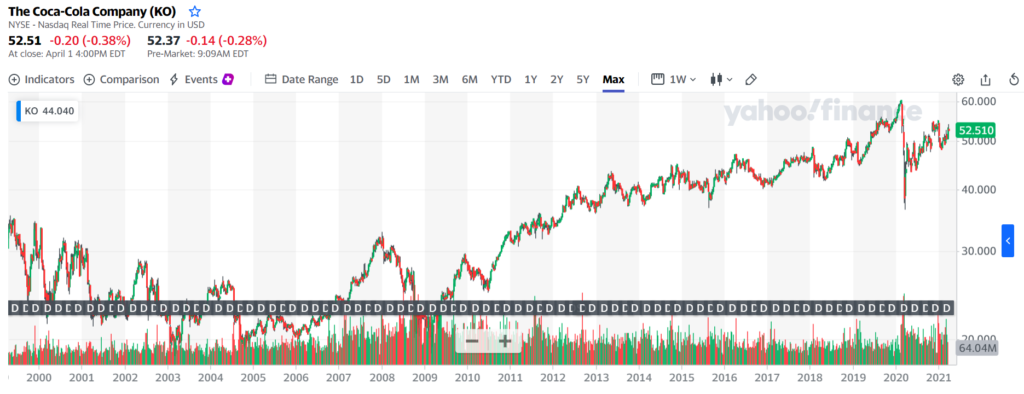The width and height of the screenshot is (1024, 394).
Task: Click the Comparison plus circle icon
Action: [x=89, y=79]
